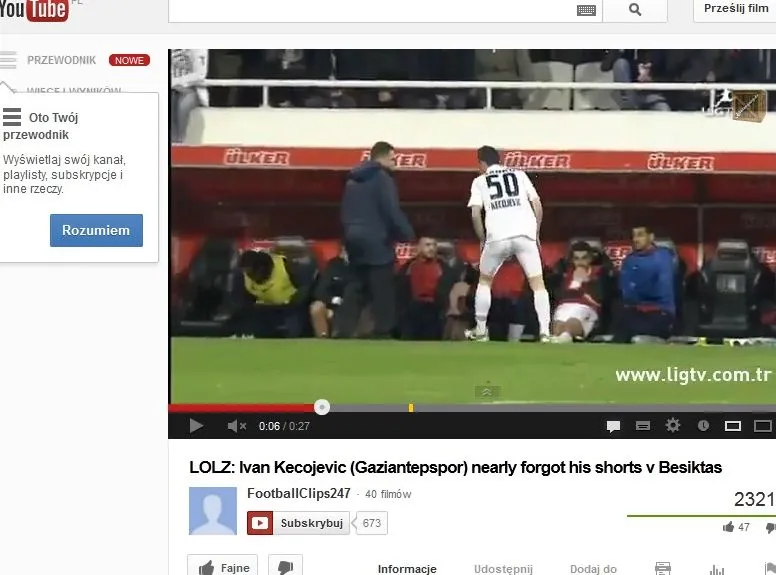The height and width of the screenshot is (575, 776).
Task: Open the Dodaj do menu
Action: click(x=593, y=569)
